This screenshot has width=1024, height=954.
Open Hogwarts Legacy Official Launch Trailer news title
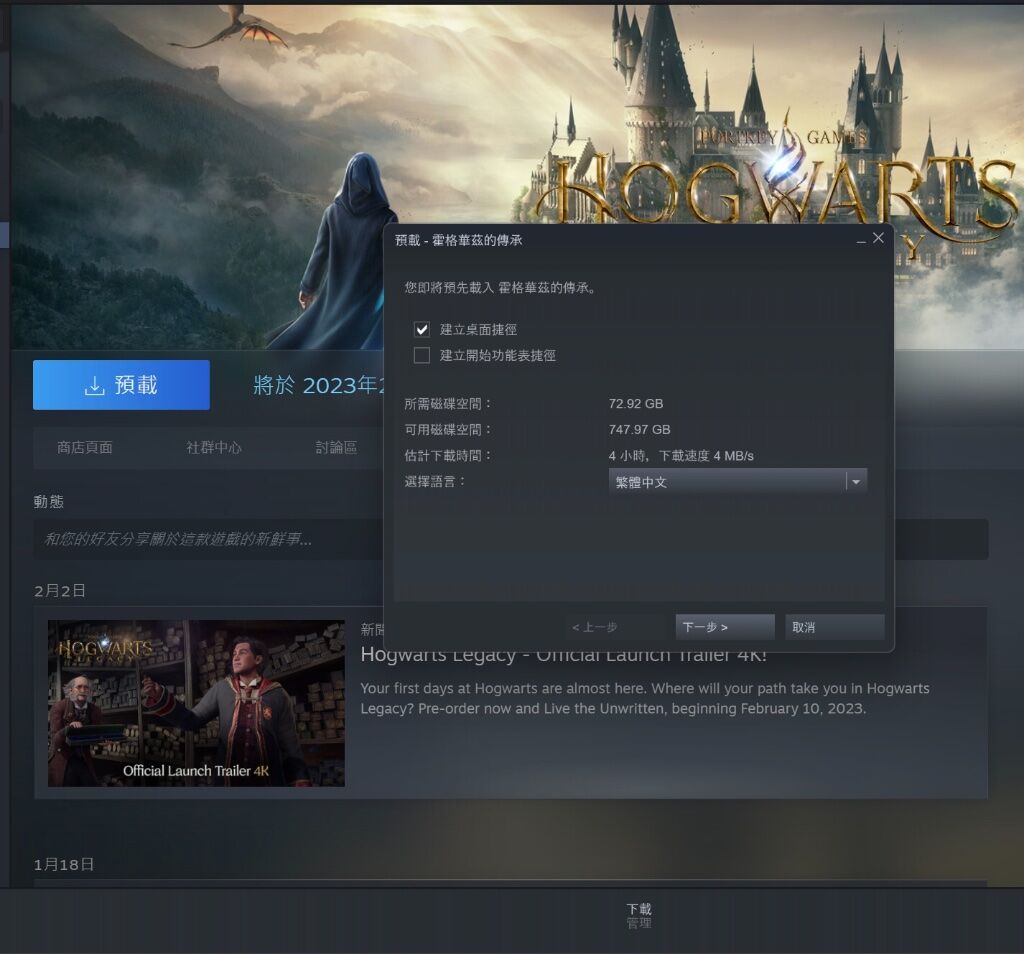point(564,655)
